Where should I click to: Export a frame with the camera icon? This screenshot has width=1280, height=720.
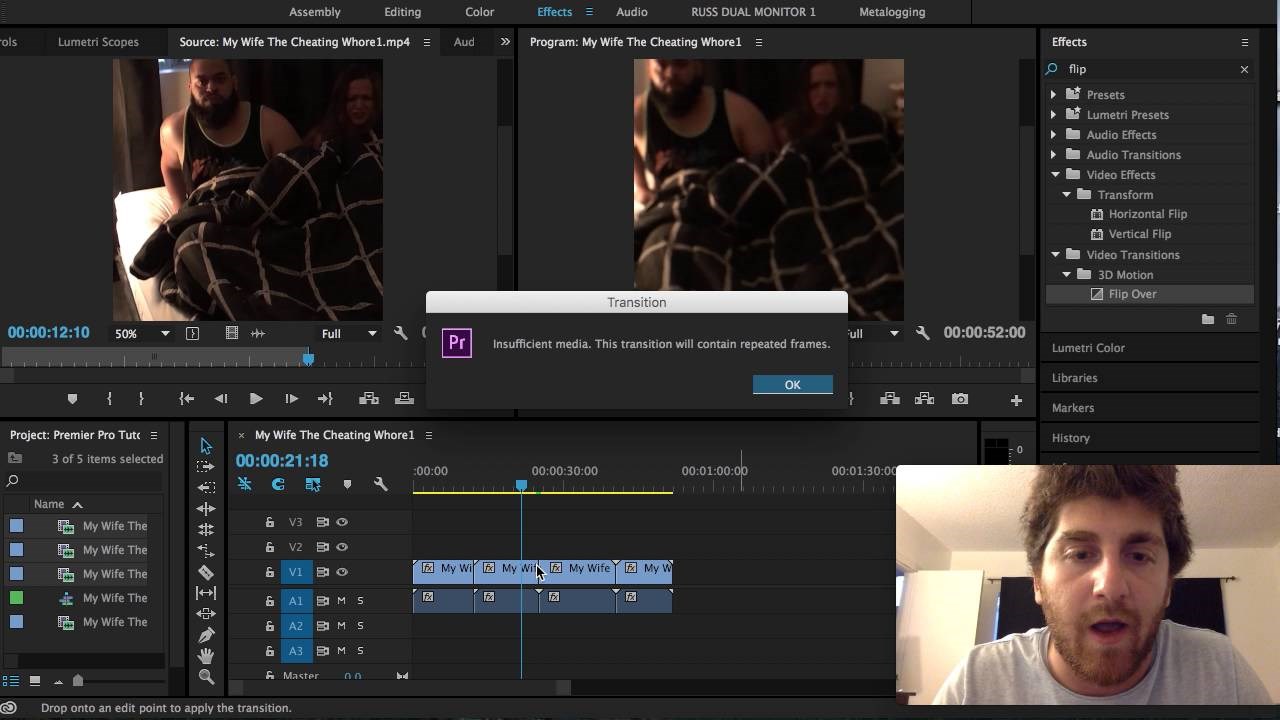tap(960, 398)
